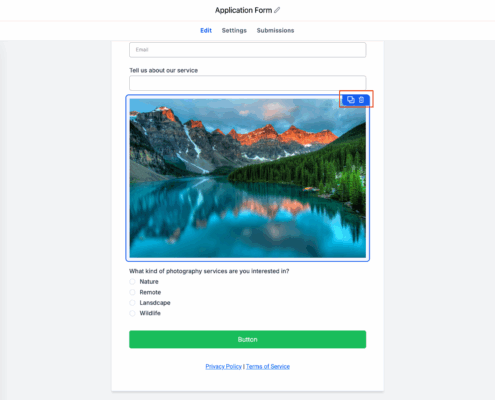Switch to the Settings tab
The width and height of the screenshot is (495, 400).
[234, 30]
